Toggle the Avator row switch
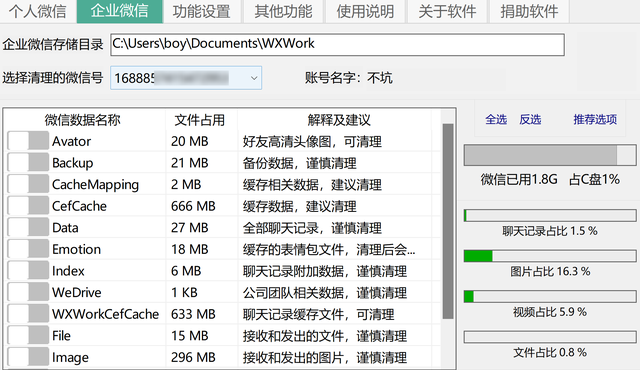Image resolution: width=640 pixels, height=370 pixels. (28, 141)
